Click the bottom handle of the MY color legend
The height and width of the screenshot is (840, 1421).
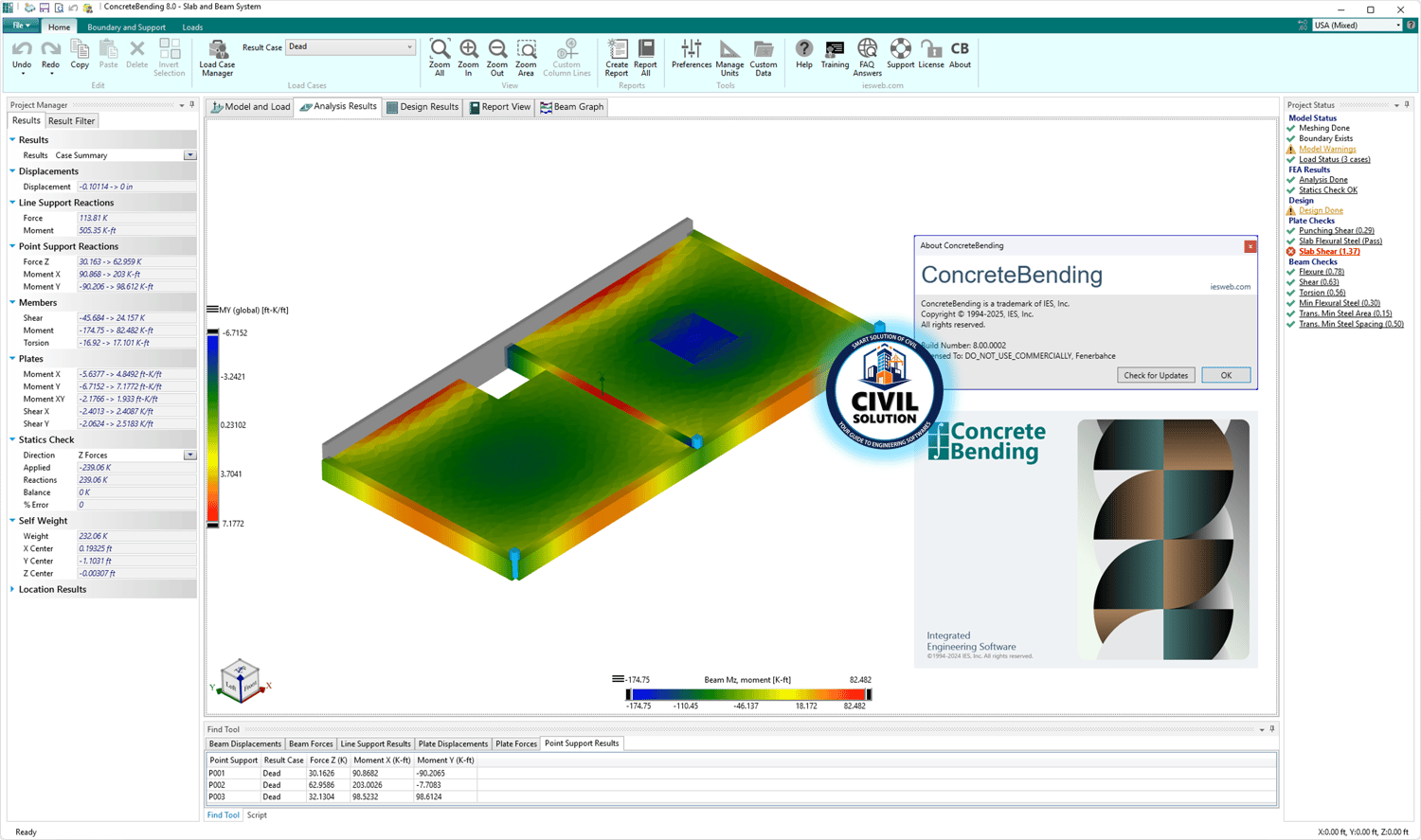[213, 524]
